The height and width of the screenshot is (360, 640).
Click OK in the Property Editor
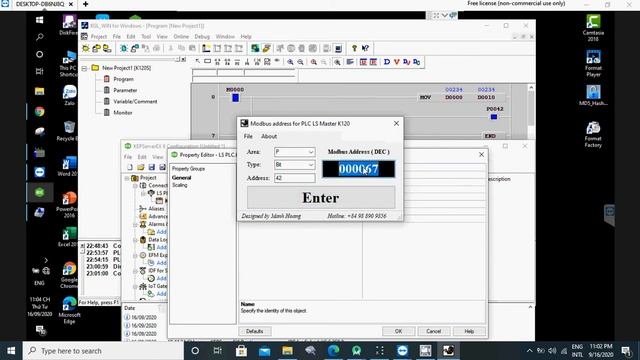click(x=398, y=331)
